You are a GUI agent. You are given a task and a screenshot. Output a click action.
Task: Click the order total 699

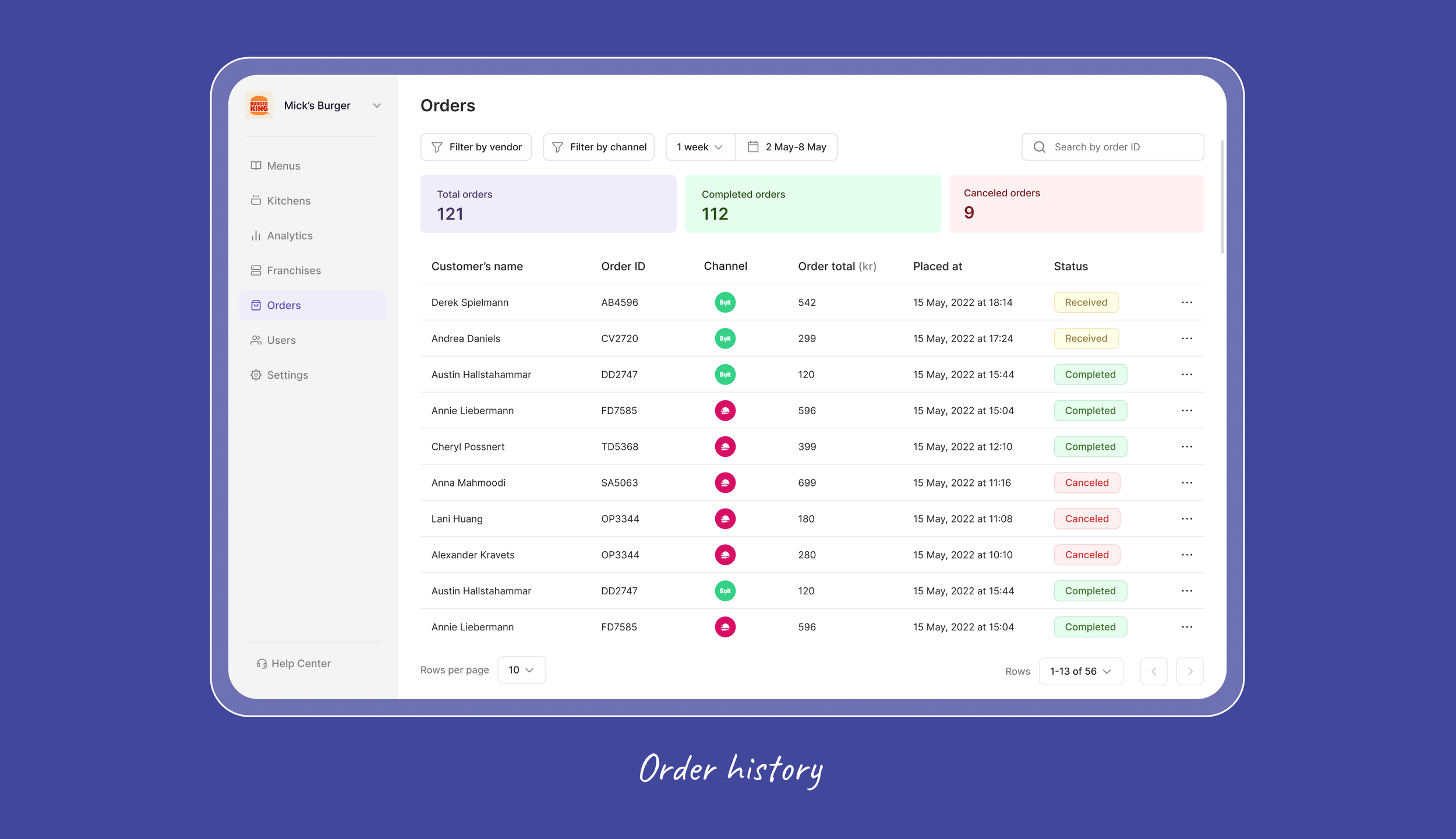tap(807, 483)
